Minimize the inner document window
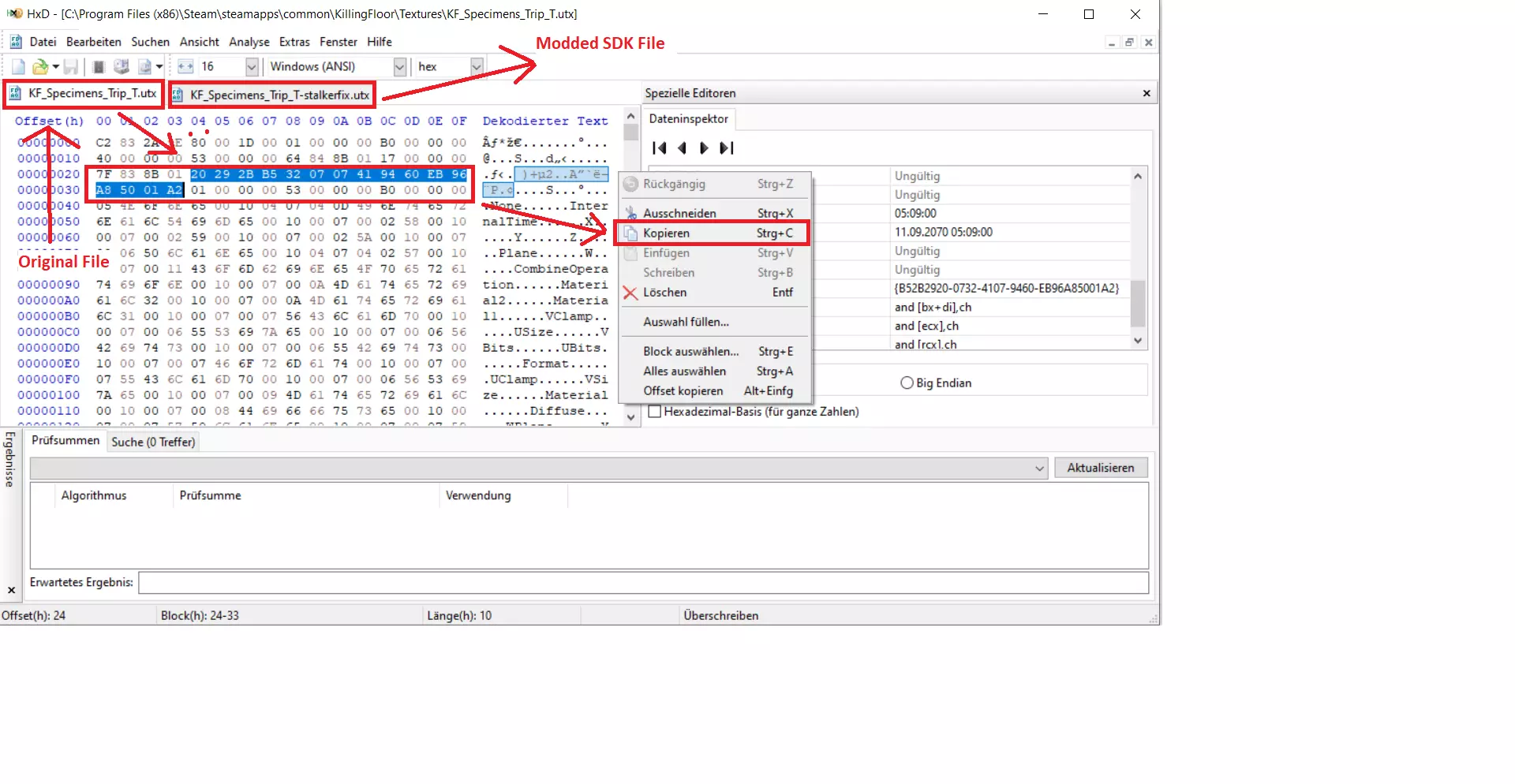 1112,43
